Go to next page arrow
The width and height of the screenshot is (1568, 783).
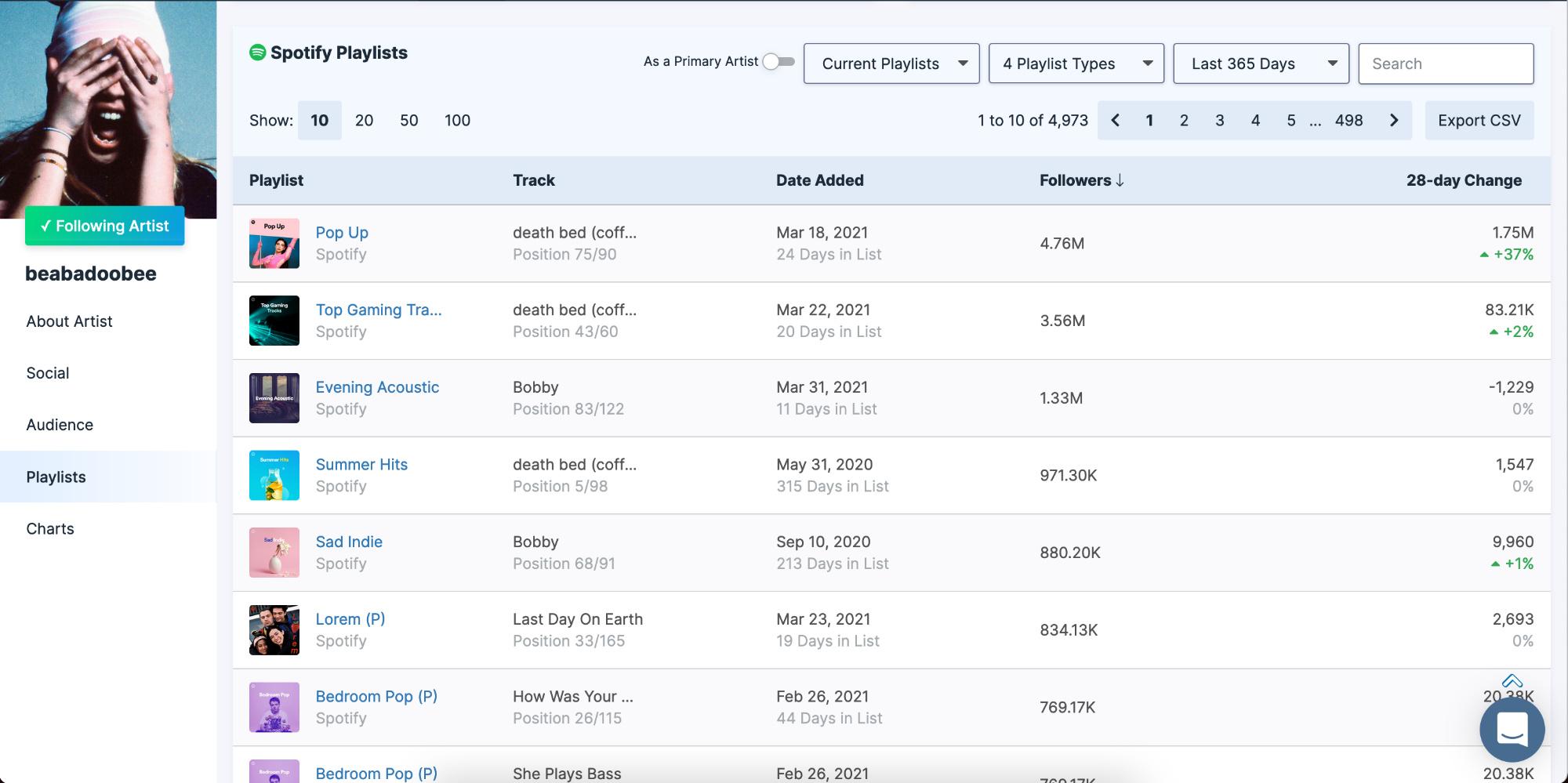coord(1394,121)
